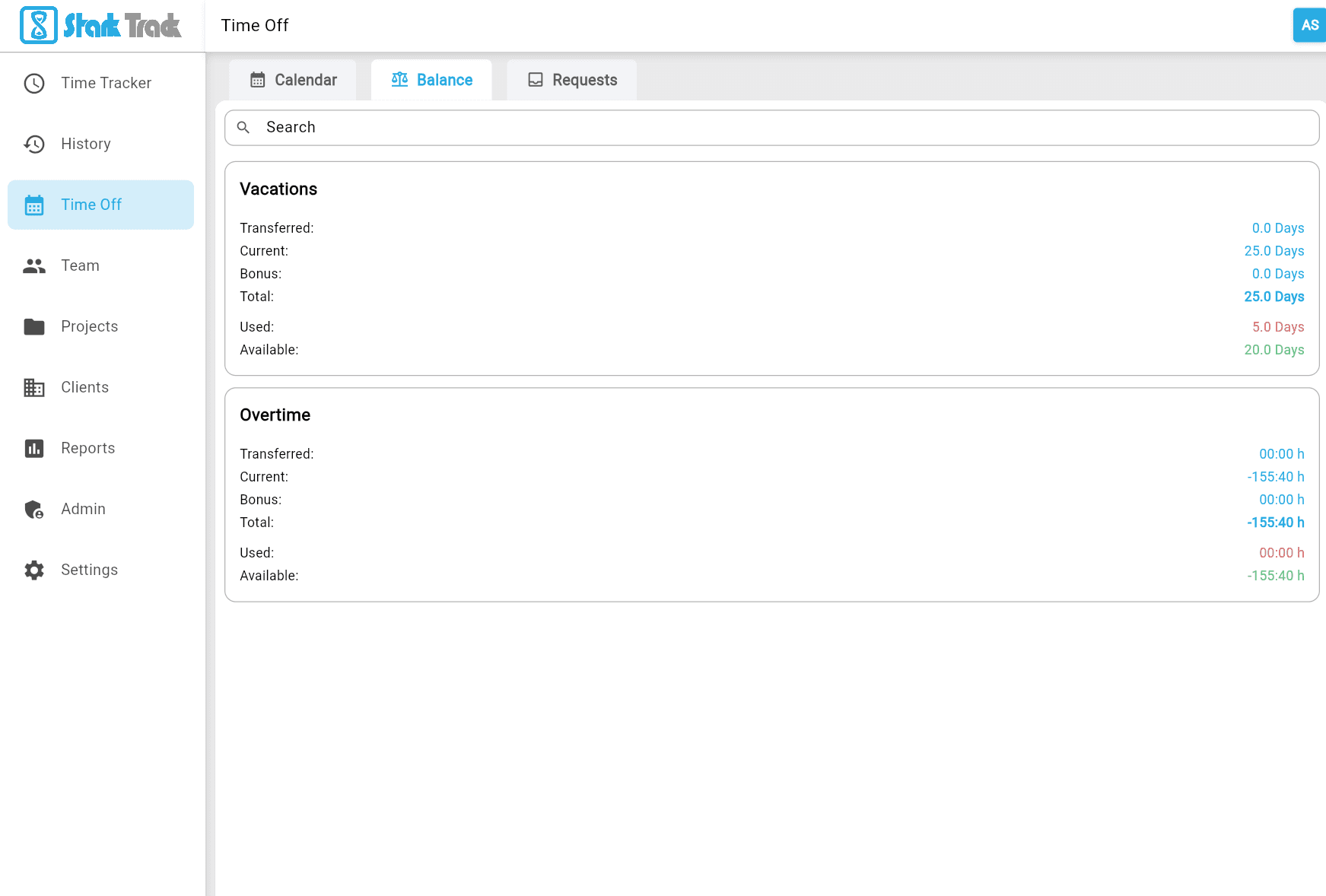Click the History rewind-clock icon

[34, 145]
